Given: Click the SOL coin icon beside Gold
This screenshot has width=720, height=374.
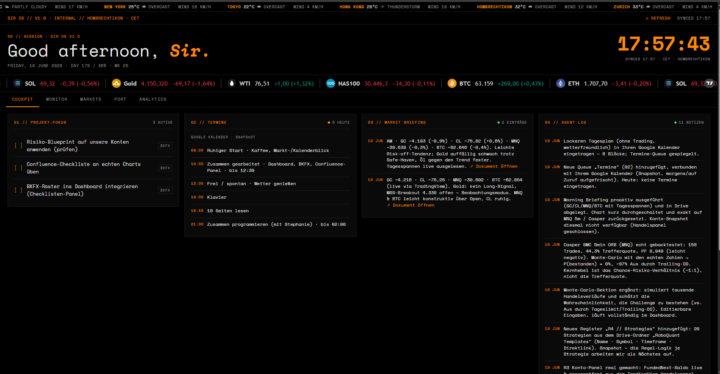Looking at the screenshot, I should point(17,83).
